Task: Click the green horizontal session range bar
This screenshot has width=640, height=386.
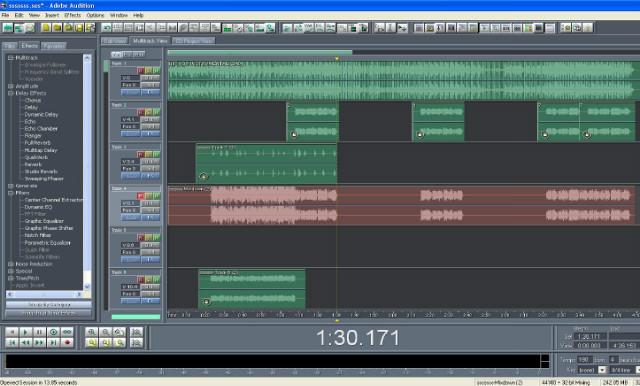Action: coord(260,52)
